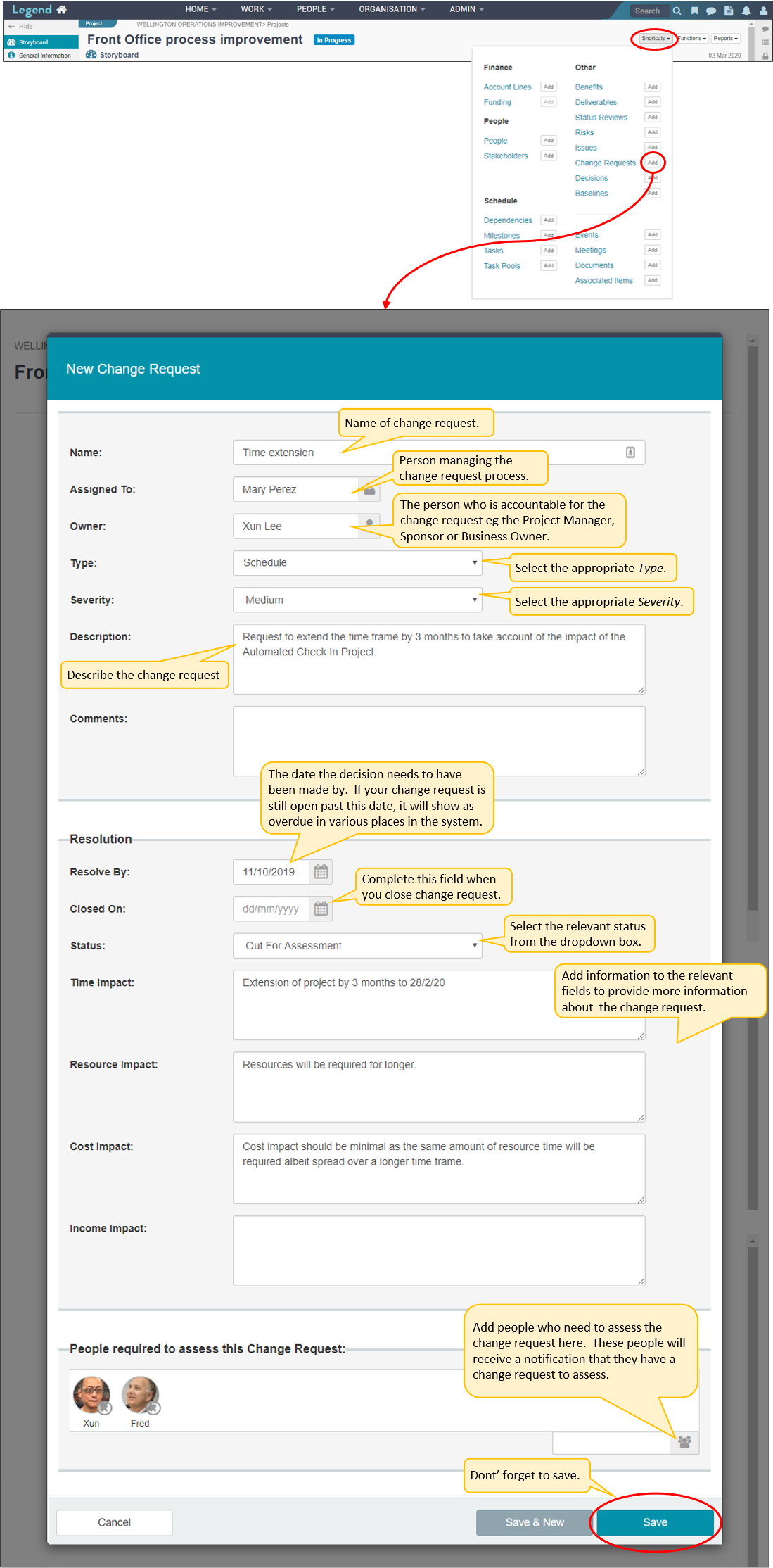Click the Hide sidebar link
Screen dimensions: 773x1568
pos(20,27)
